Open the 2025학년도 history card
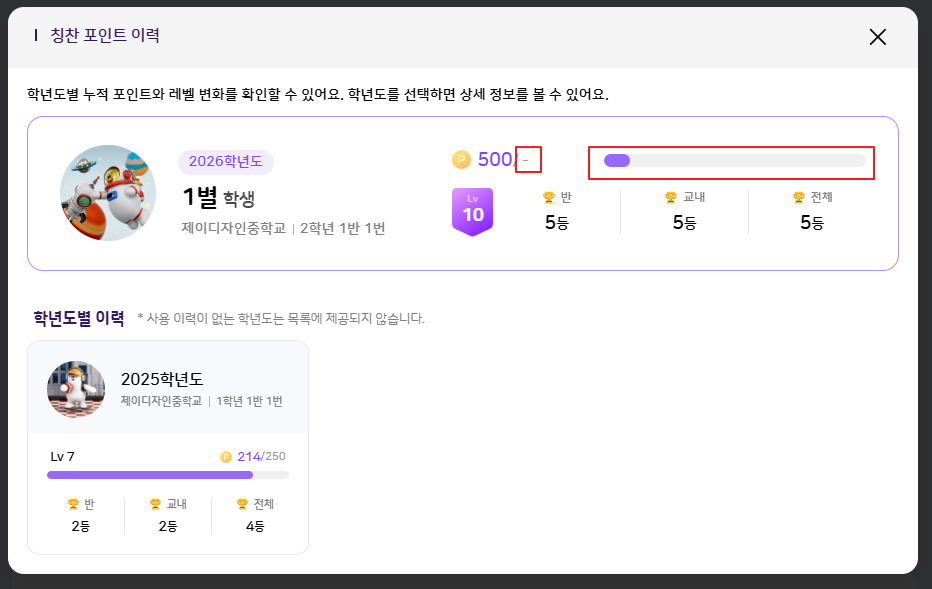 pyautogui.click(x=168, y=447)
